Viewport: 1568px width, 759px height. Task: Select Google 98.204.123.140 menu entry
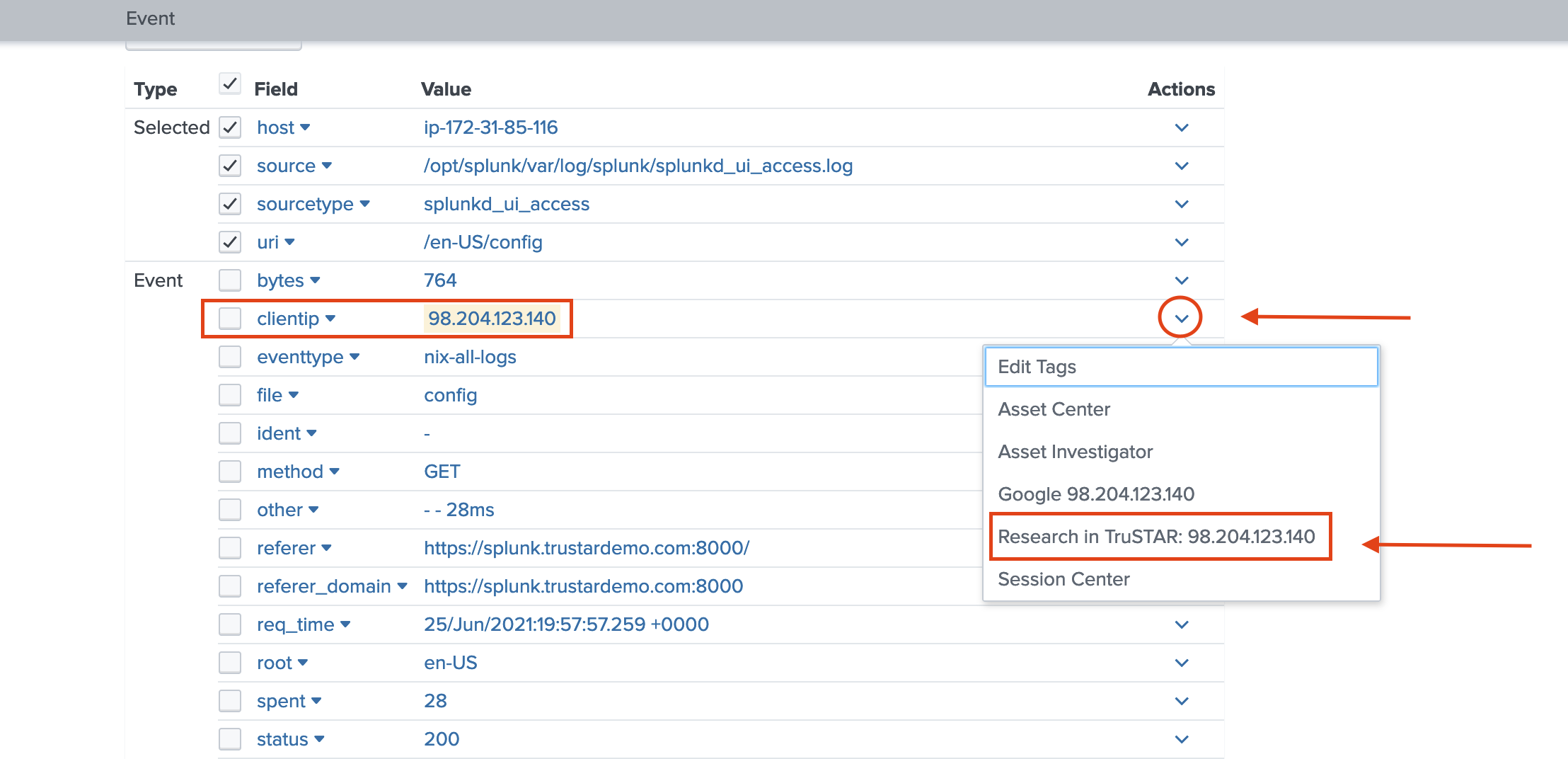(1181, 494)
